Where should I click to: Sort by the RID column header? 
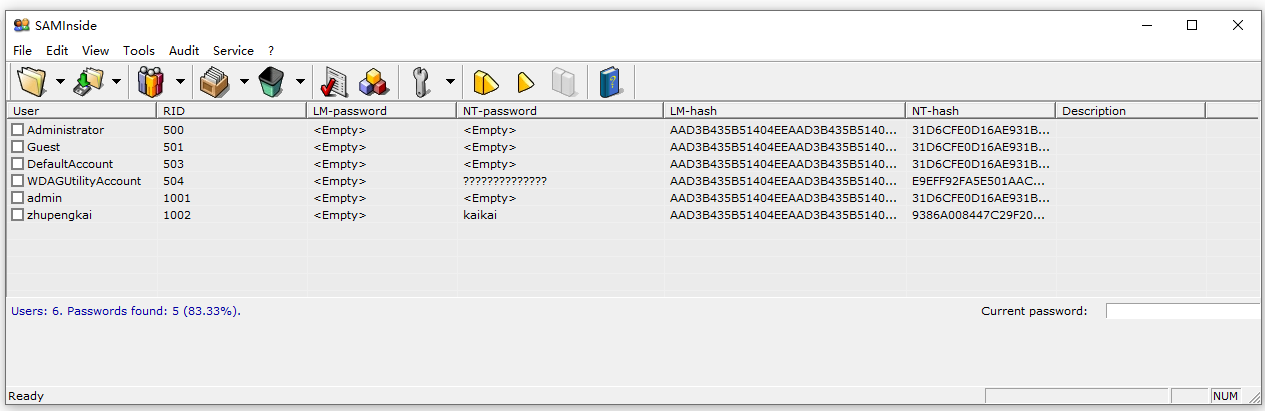coord(231,111)
